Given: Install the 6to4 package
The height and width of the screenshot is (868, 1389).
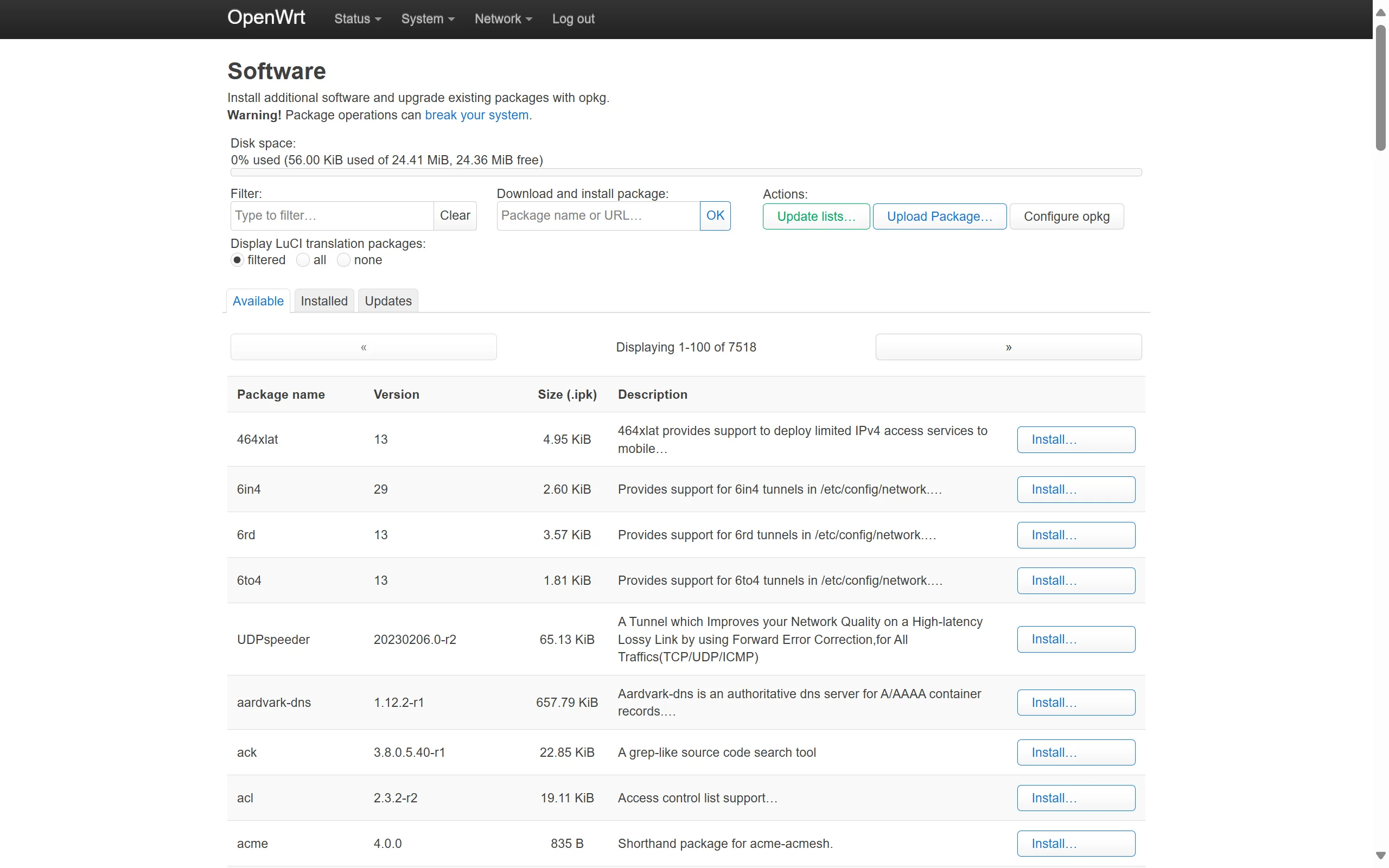Looking at the screenshot, I should point(1076,580).
